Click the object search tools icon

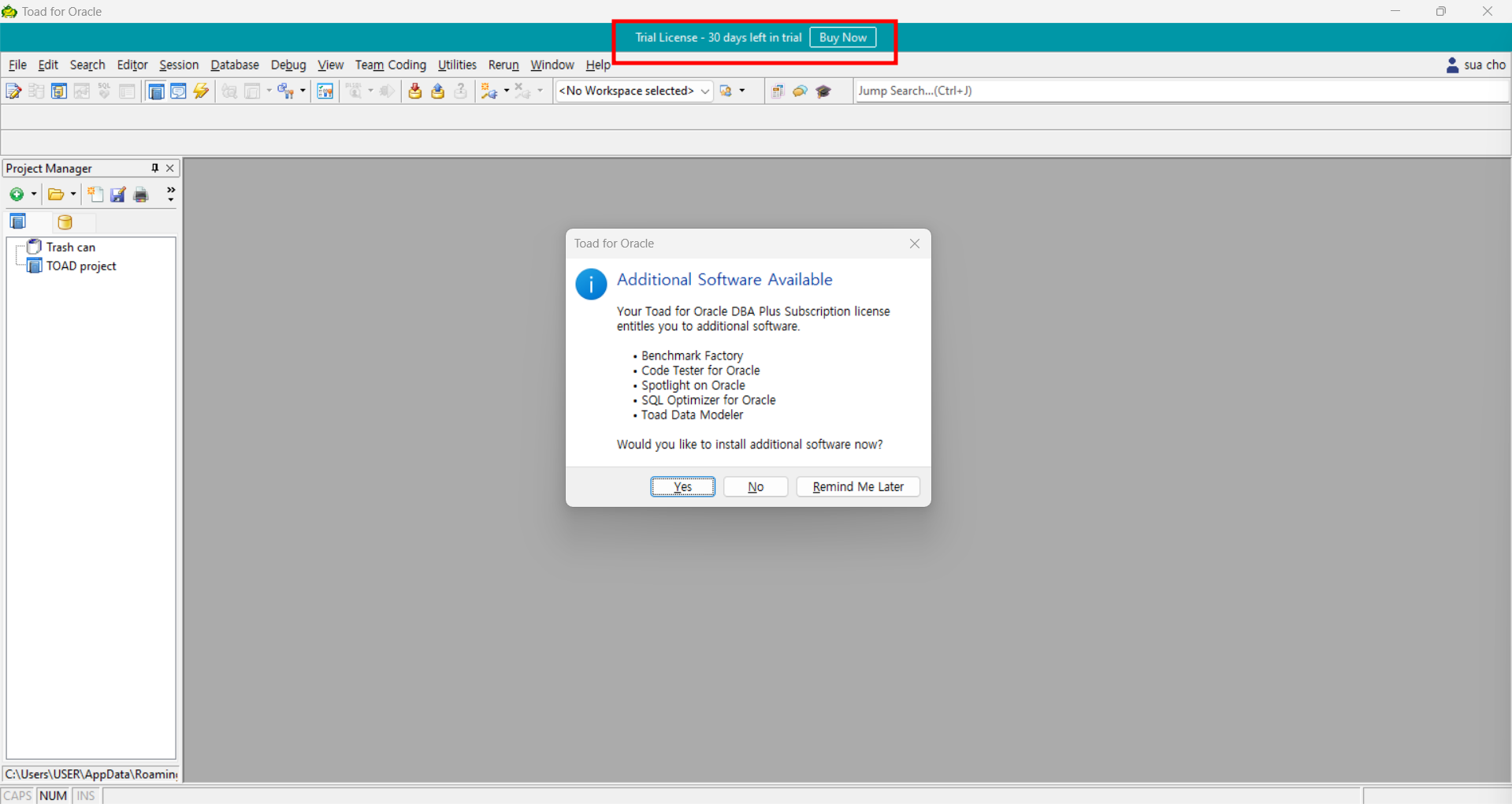coord(285,91)
